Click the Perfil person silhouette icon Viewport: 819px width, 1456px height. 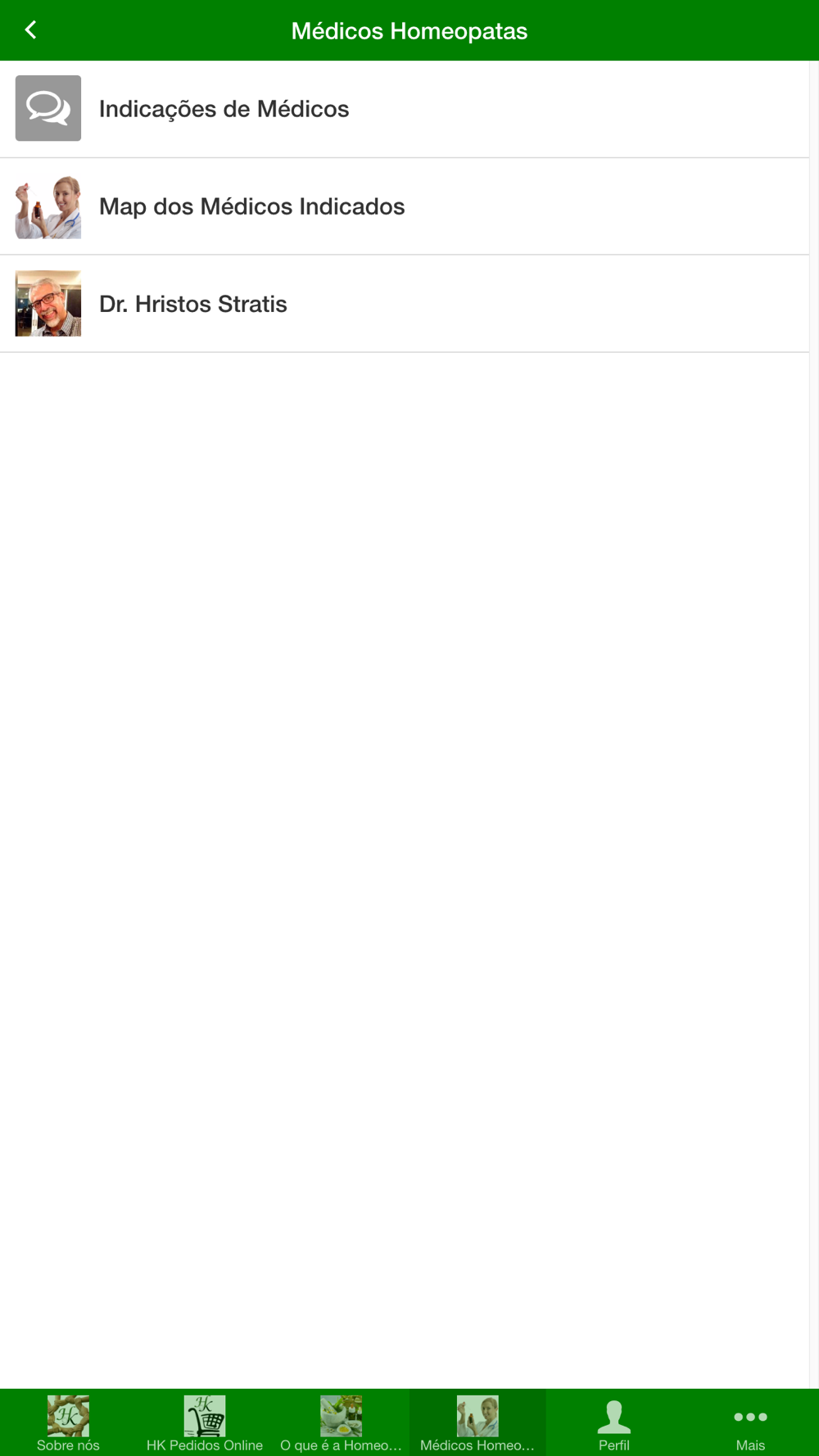pyautogui.click(x=614, y=1417)
